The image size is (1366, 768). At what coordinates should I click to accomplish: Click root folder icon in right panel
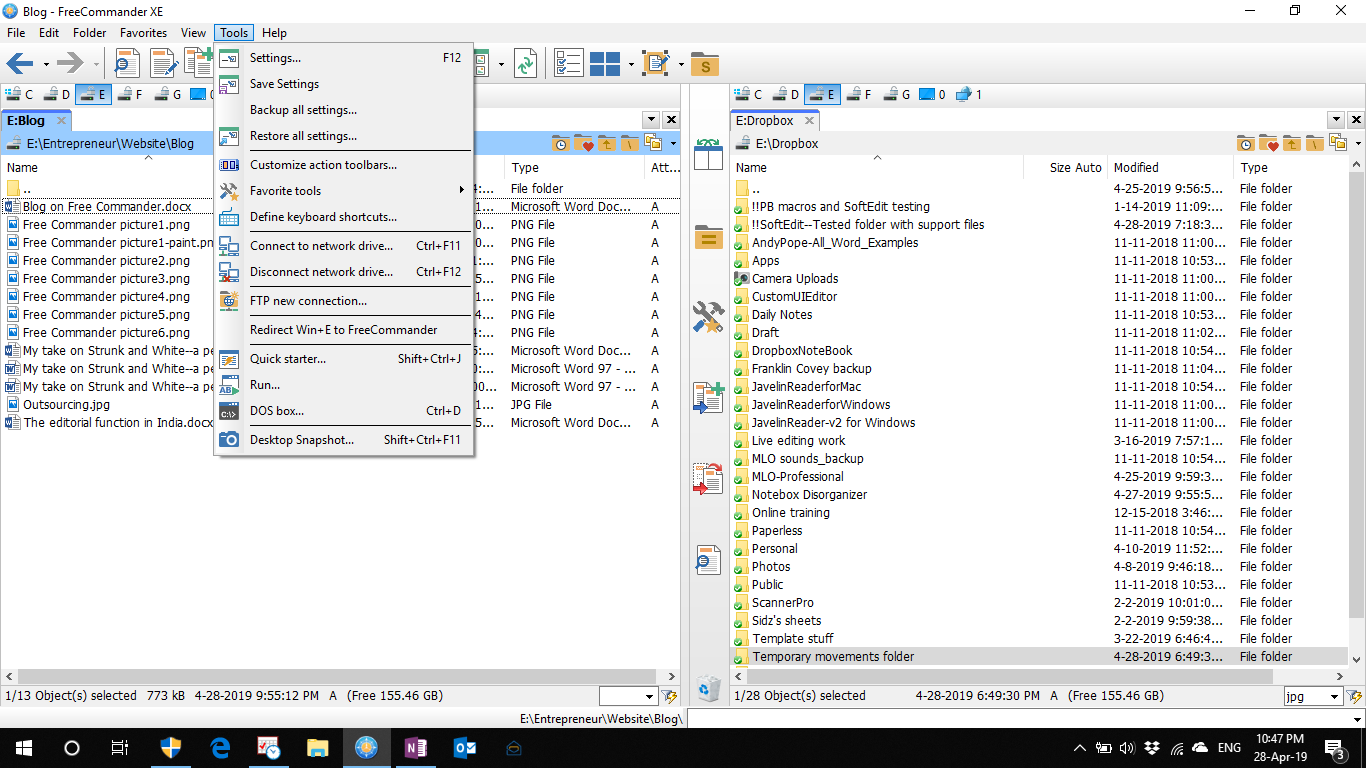(1315, 144)
